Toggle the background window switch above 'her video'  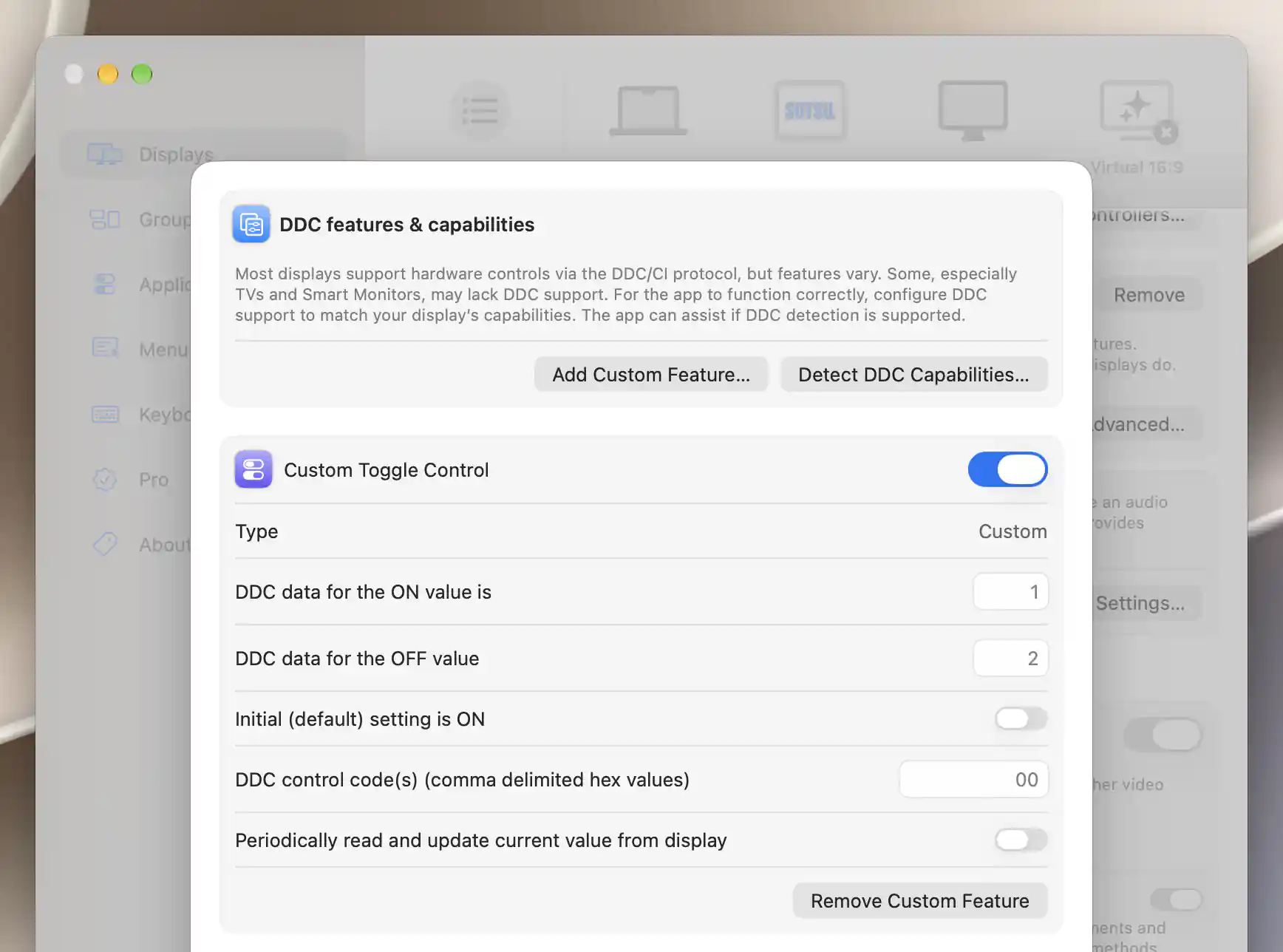coord(1163,735)
